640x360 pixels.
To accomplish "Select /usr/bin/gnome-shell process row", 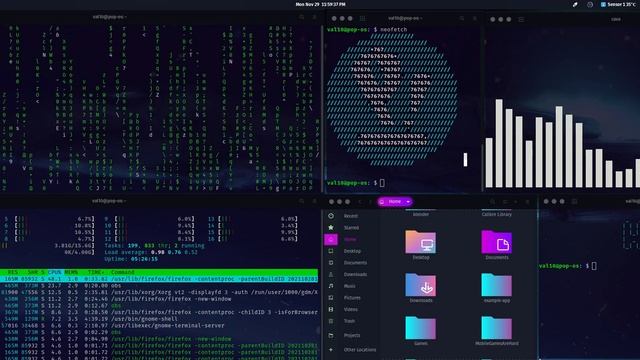I will coord(159,319).
